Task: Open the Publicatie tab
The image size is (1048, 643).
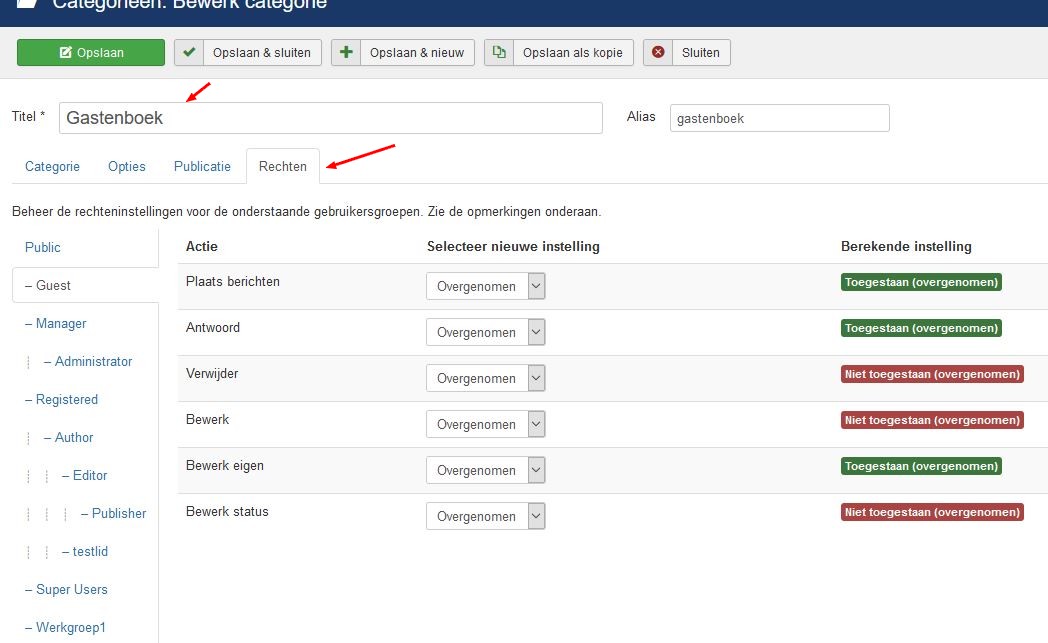Action: point(202,167)
